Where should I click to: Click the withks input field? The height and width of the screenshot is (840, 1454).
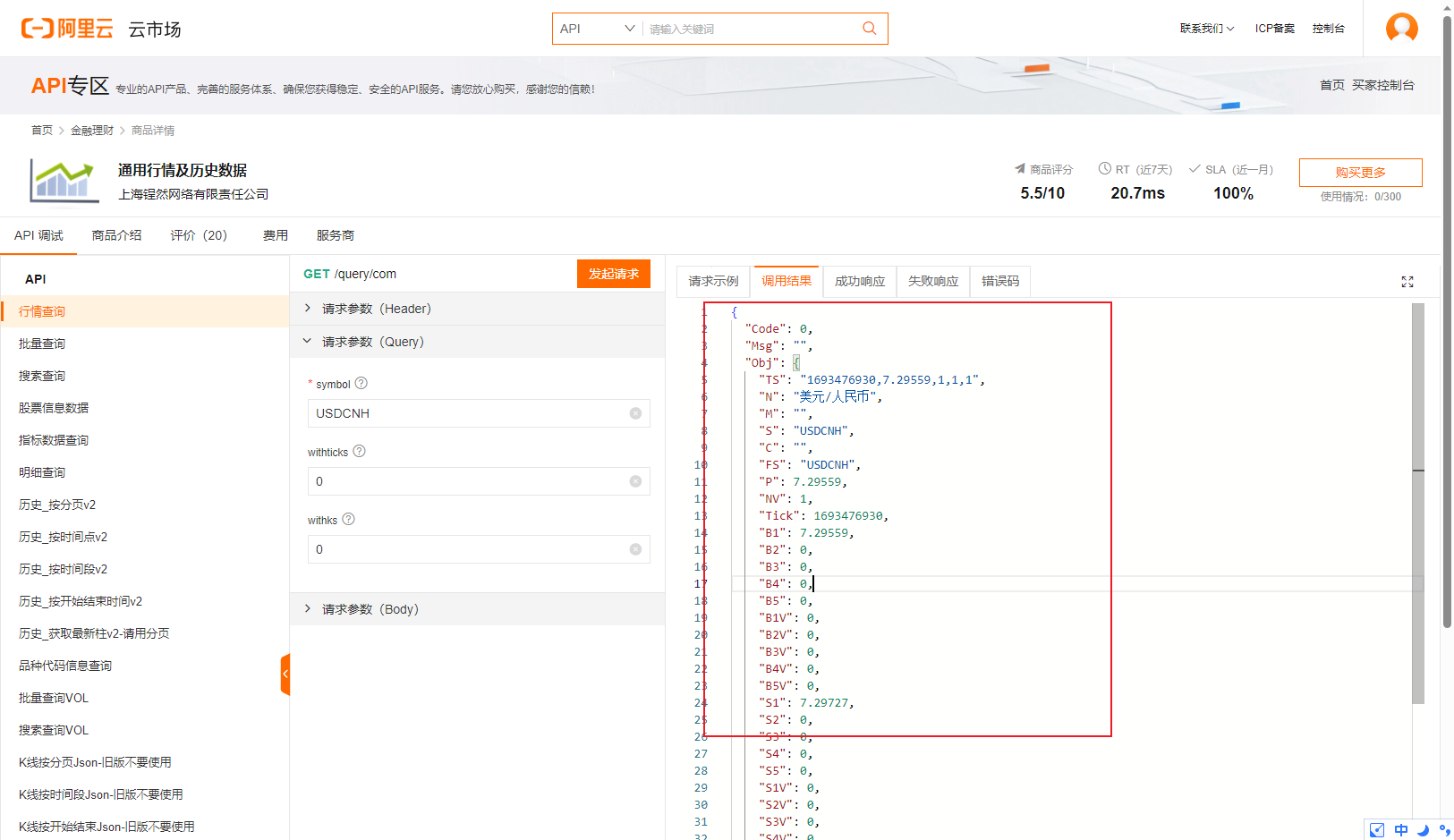pyautogui.click(x=479, y=549)
